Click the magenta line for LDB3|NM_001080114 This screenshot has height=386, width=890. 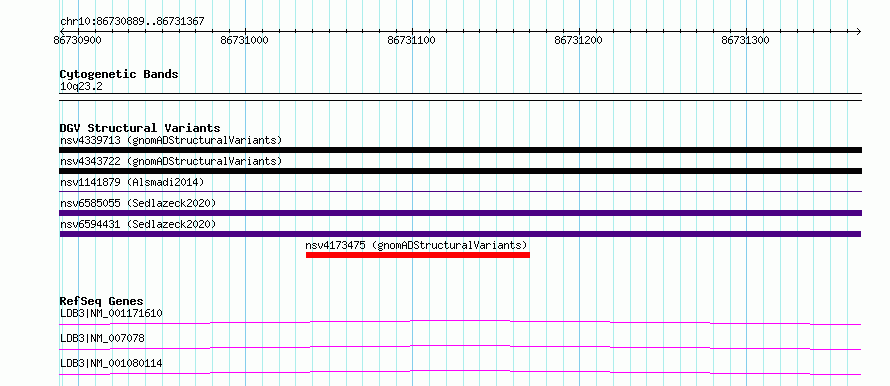(x=460, y=372)
